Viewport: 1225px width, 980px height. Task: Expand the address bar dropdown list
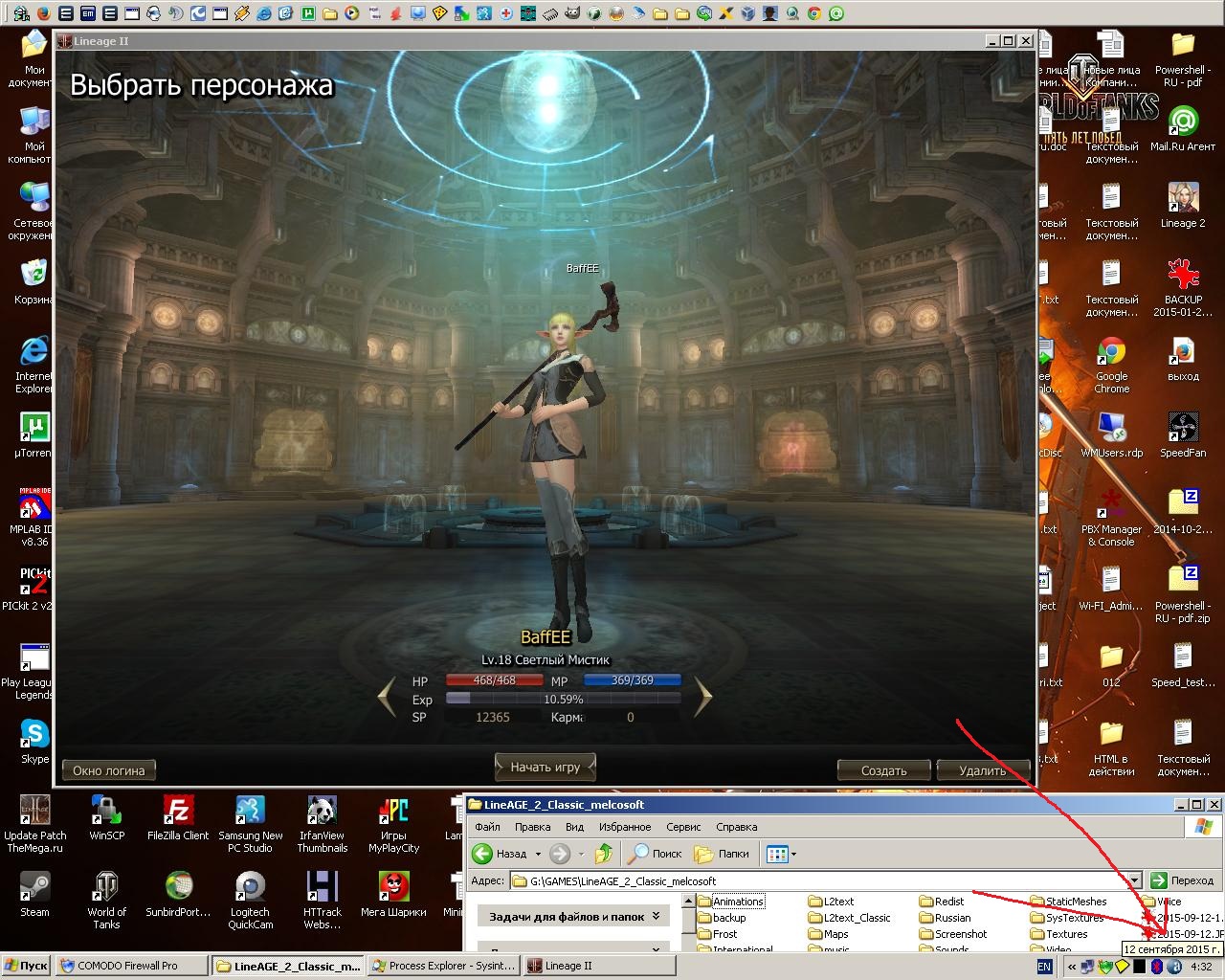point(1134,880)
